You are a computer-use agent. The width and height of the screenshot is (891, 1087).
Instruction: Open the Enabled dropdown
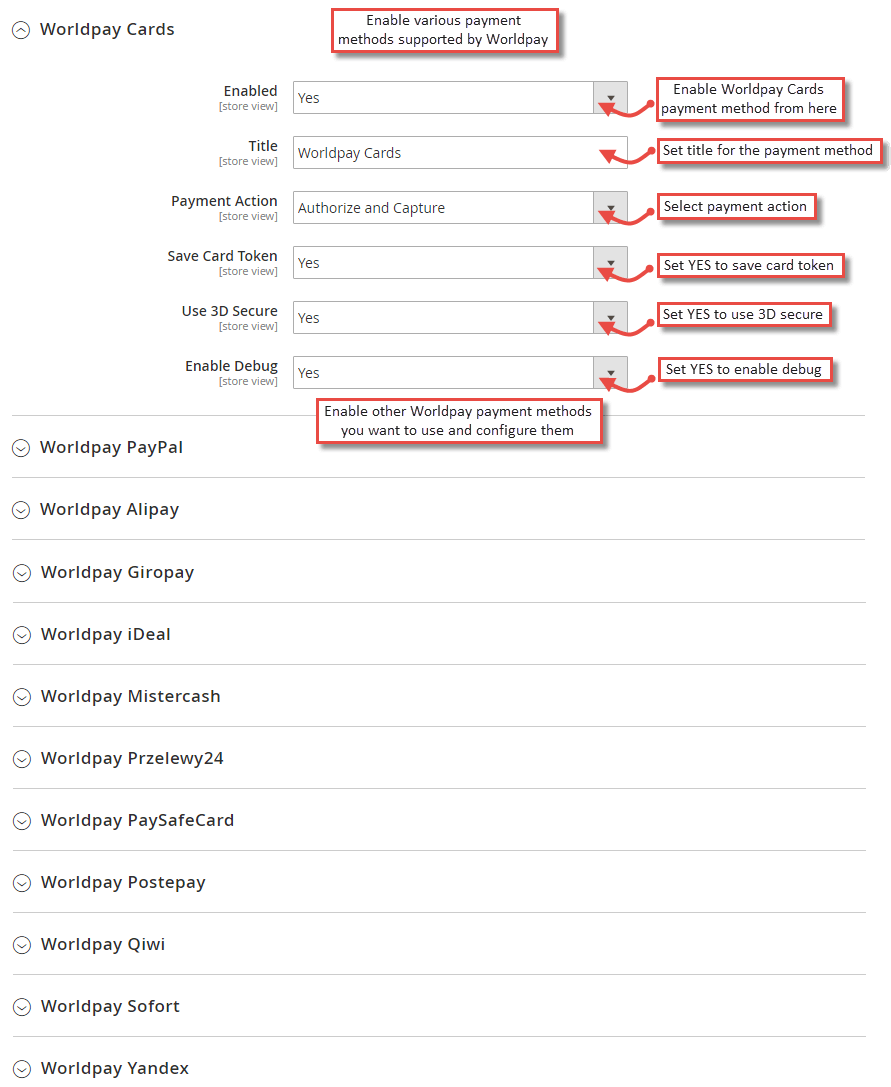[460, 98]
